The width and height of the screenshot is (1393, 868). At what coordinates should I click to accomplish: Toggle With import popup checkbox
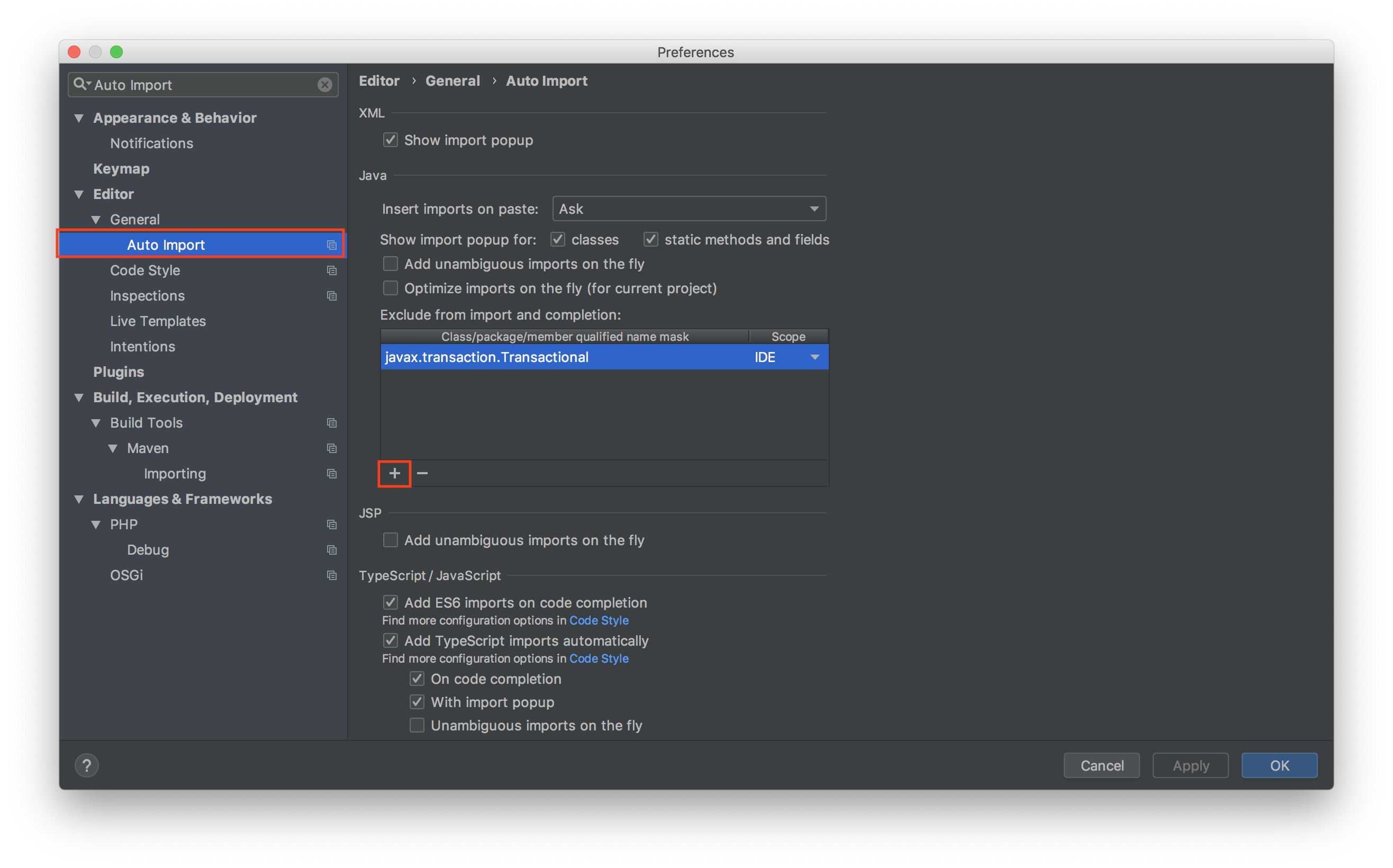coord(417,702)
